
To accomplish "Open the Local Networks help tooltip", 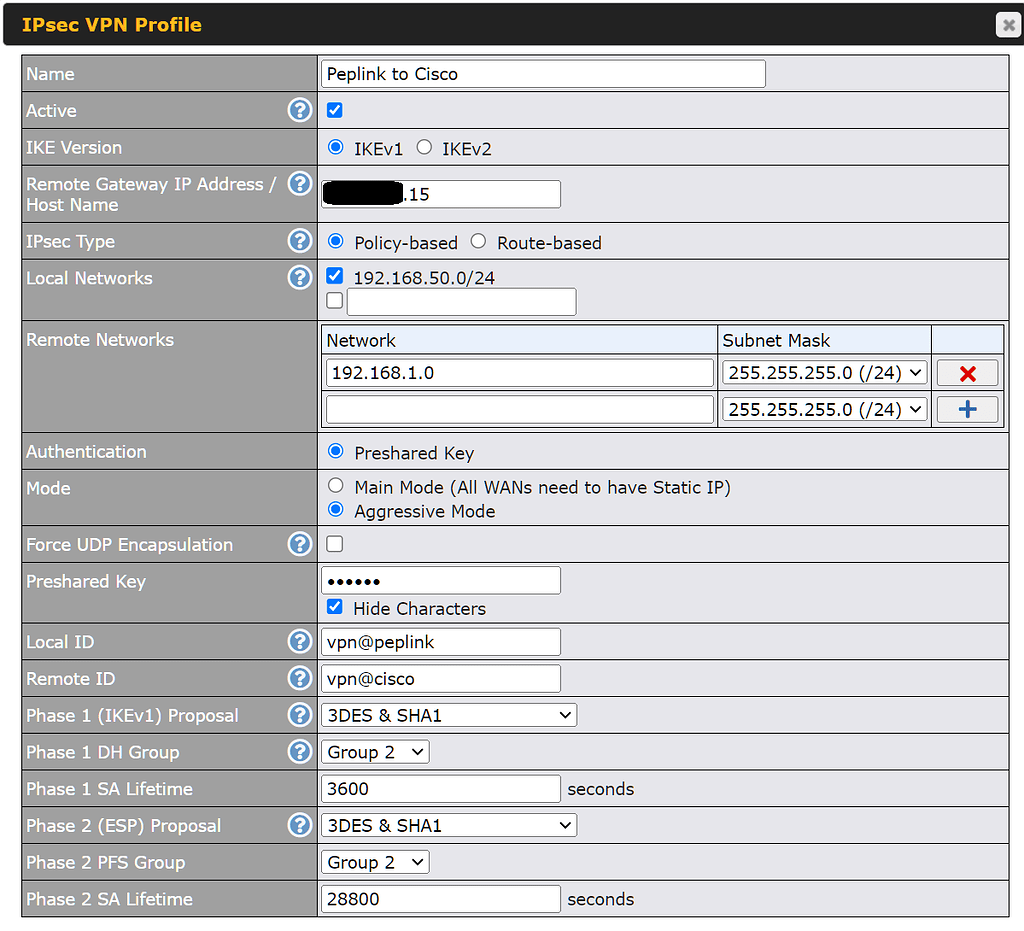I will point(300,277).
